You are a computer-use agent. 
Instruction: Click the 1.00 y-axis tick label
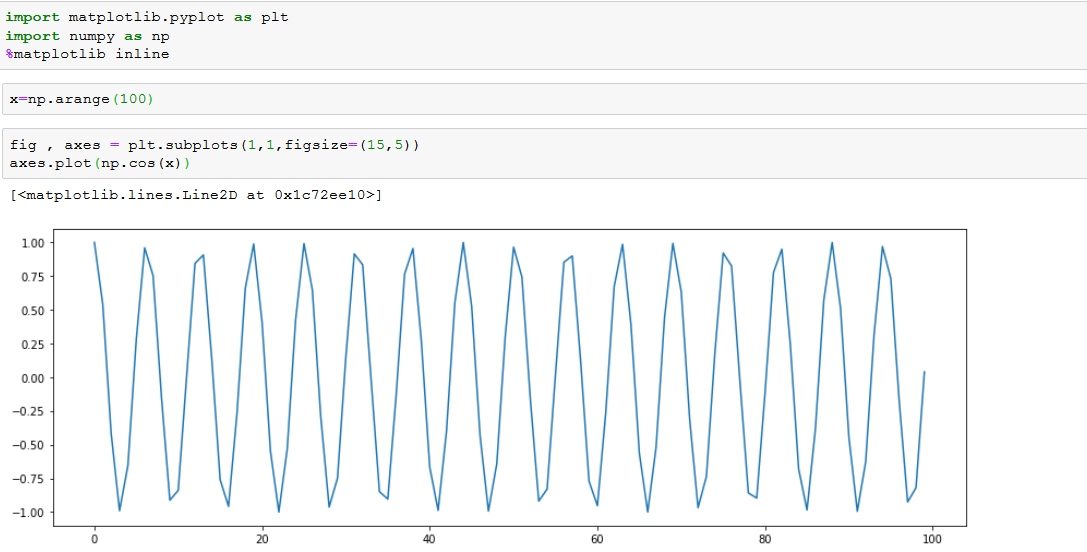[33, 243]
